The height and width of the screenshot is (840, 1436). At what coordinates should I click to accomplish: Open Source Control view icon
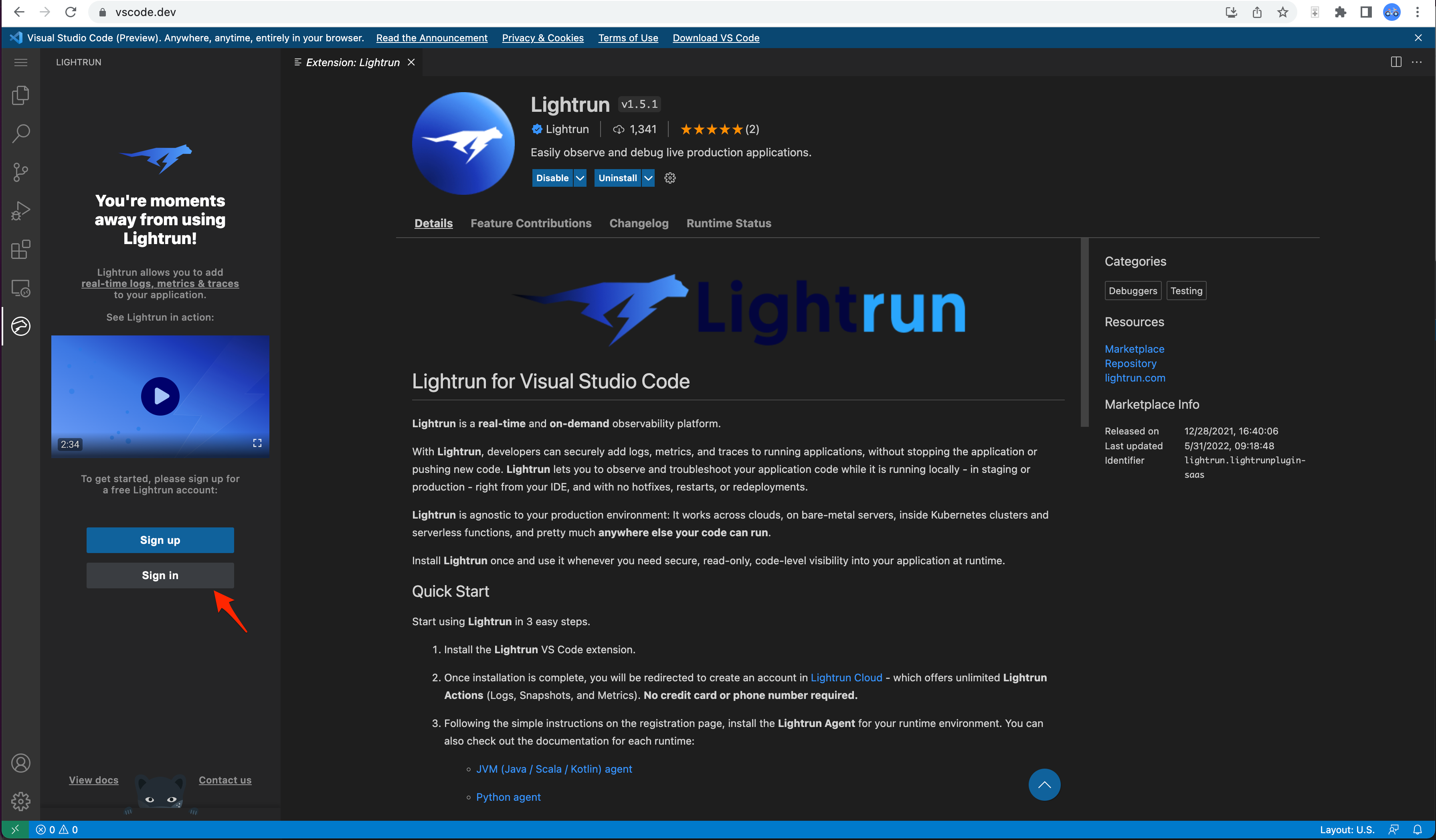(x=20, y=172)
